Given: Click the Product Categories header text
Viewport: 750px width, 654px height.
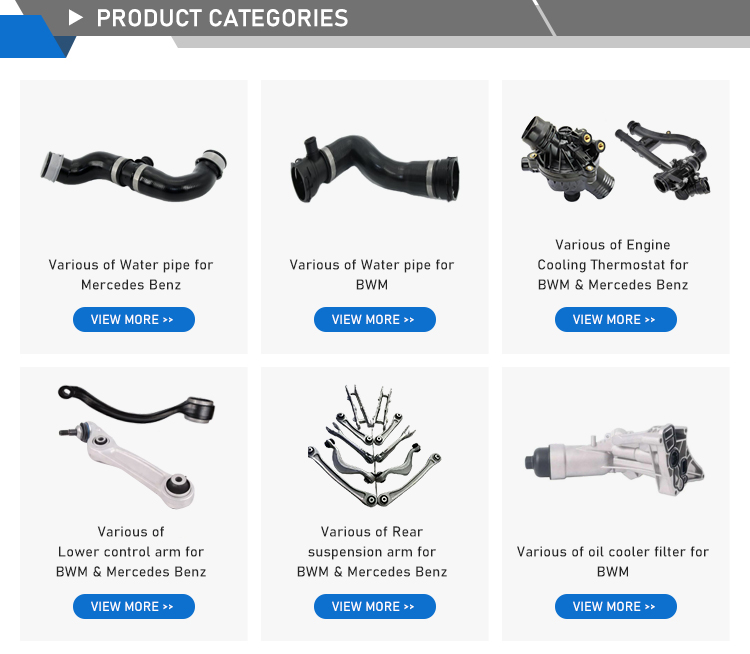Looking at the screenshot, I should [222, 18].
